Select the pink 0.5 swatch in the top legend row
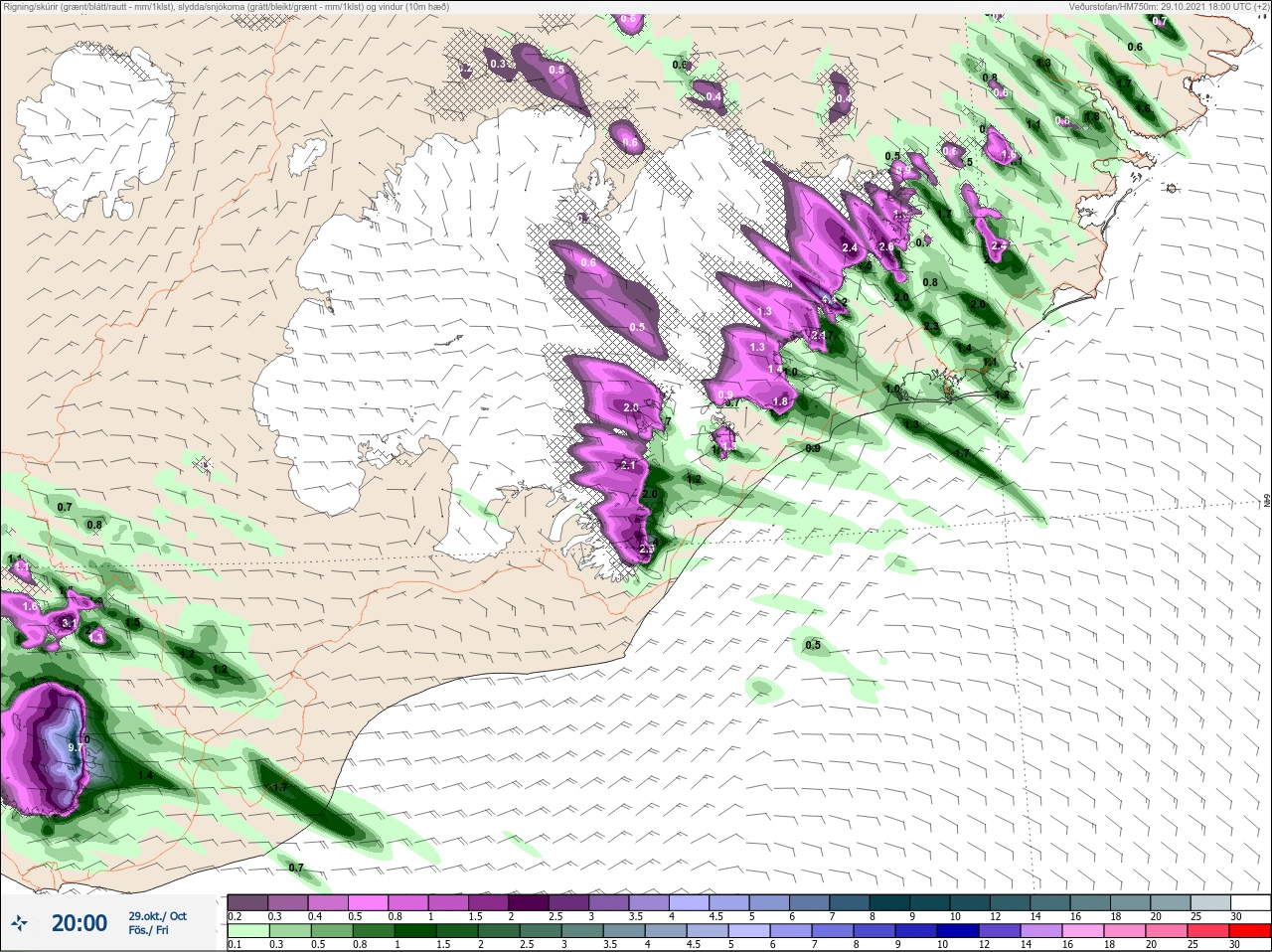 coord(369,902)
